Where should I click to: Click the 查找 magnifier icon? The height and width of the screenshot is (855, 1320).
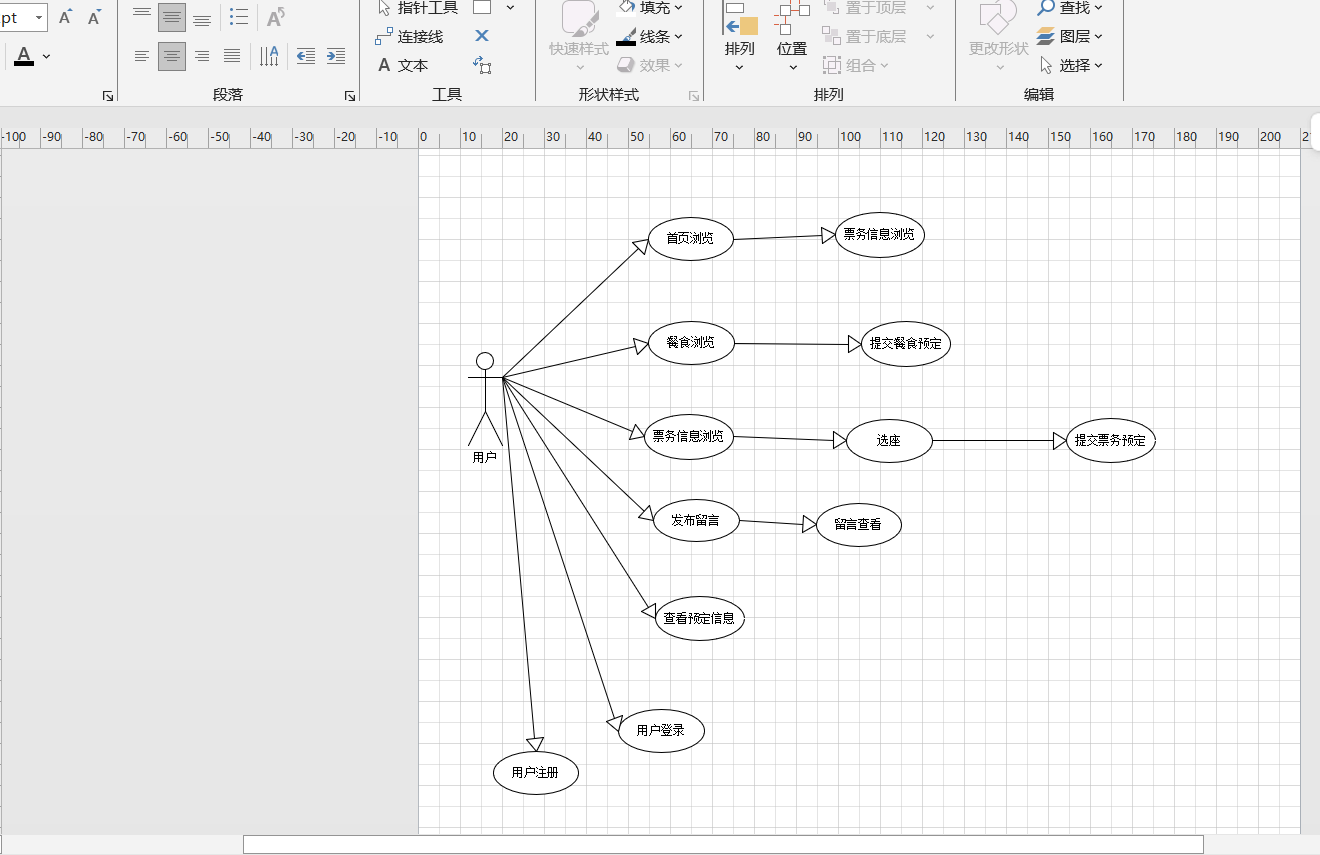point(1046,7)
